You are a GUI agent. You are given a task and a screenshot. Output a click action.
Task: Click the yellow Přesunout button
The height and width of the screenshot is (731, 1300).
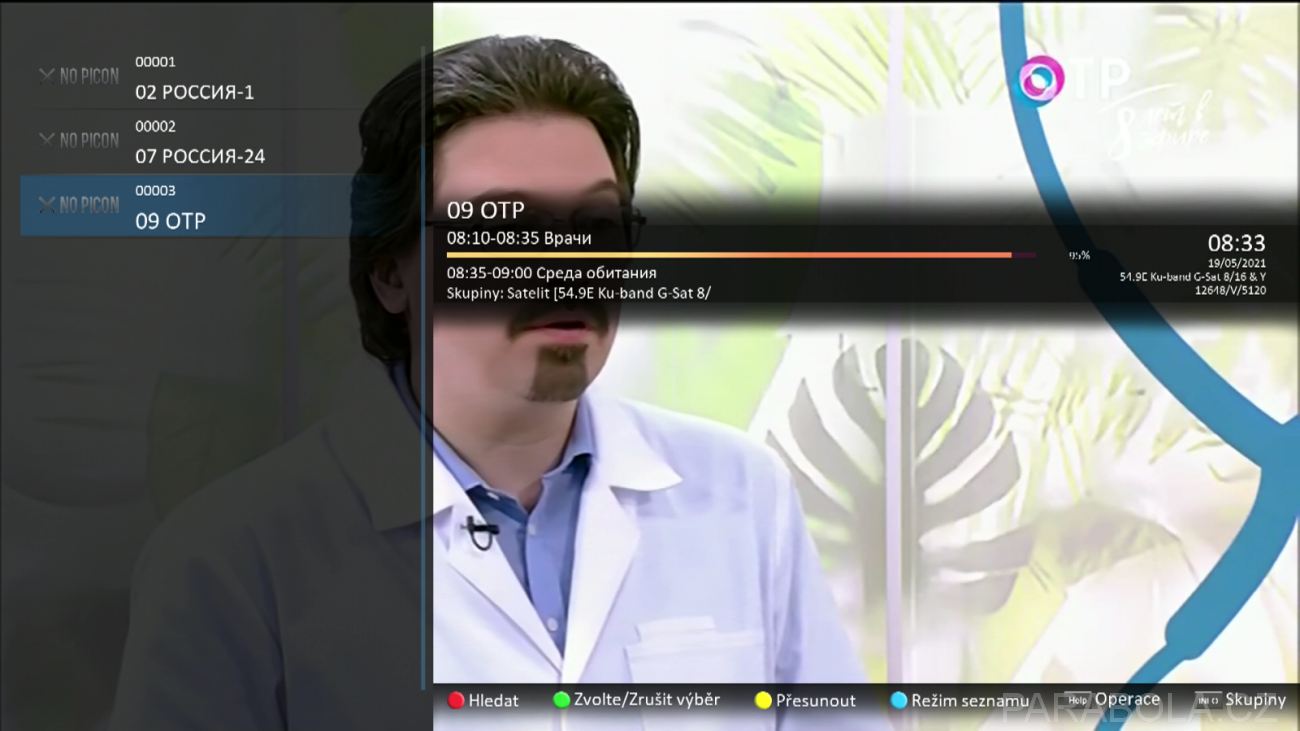[x=763, y=701]
